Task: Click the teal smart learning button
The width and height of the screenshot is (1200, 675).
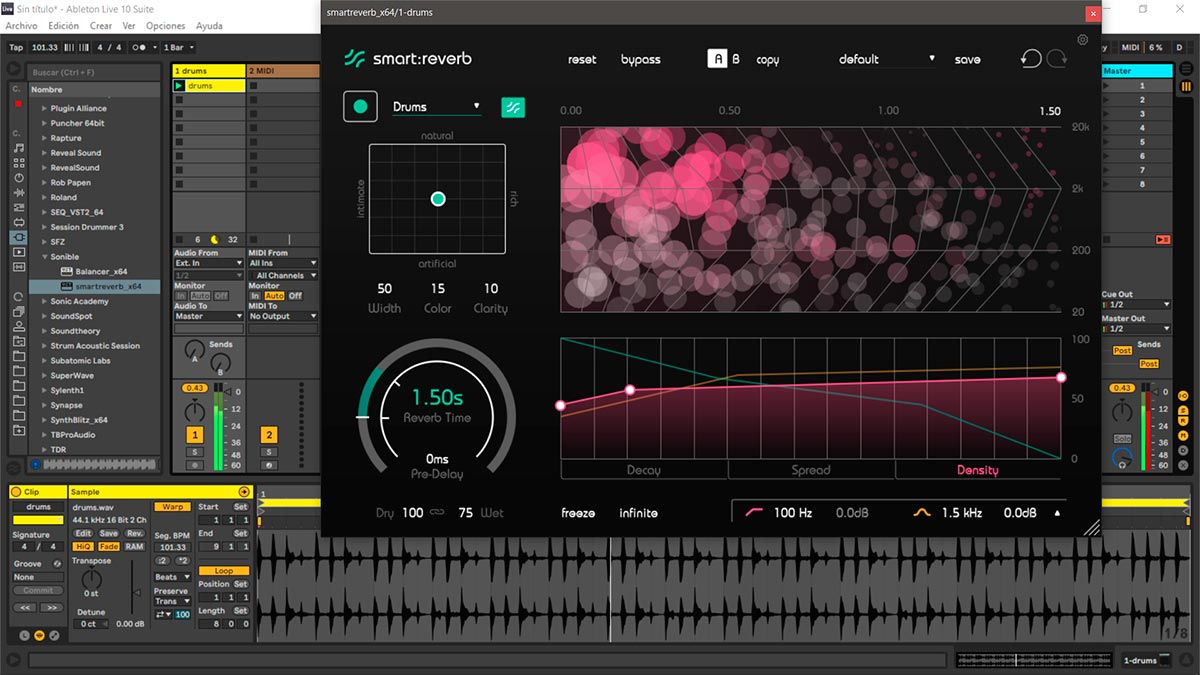Action: point(513,107)
